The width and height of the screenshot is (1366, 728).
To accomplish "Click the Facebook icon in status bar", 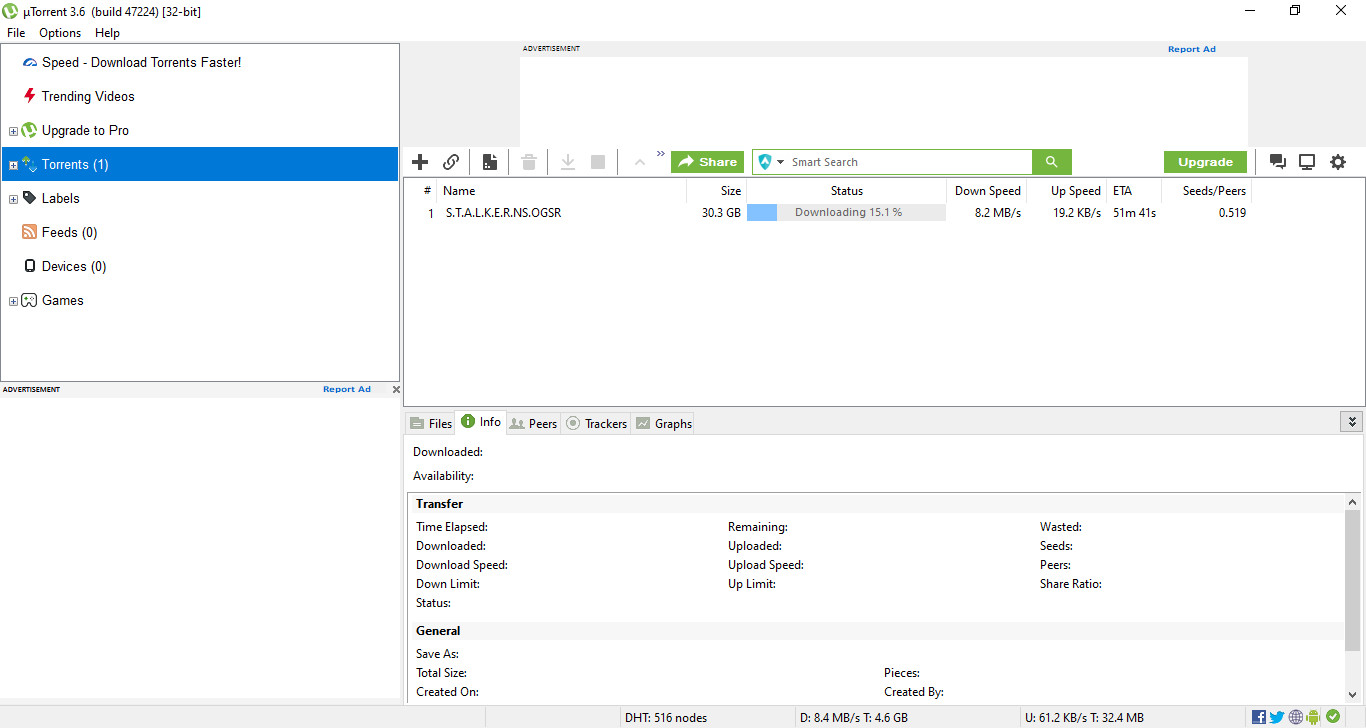I will pos(1259,717).
